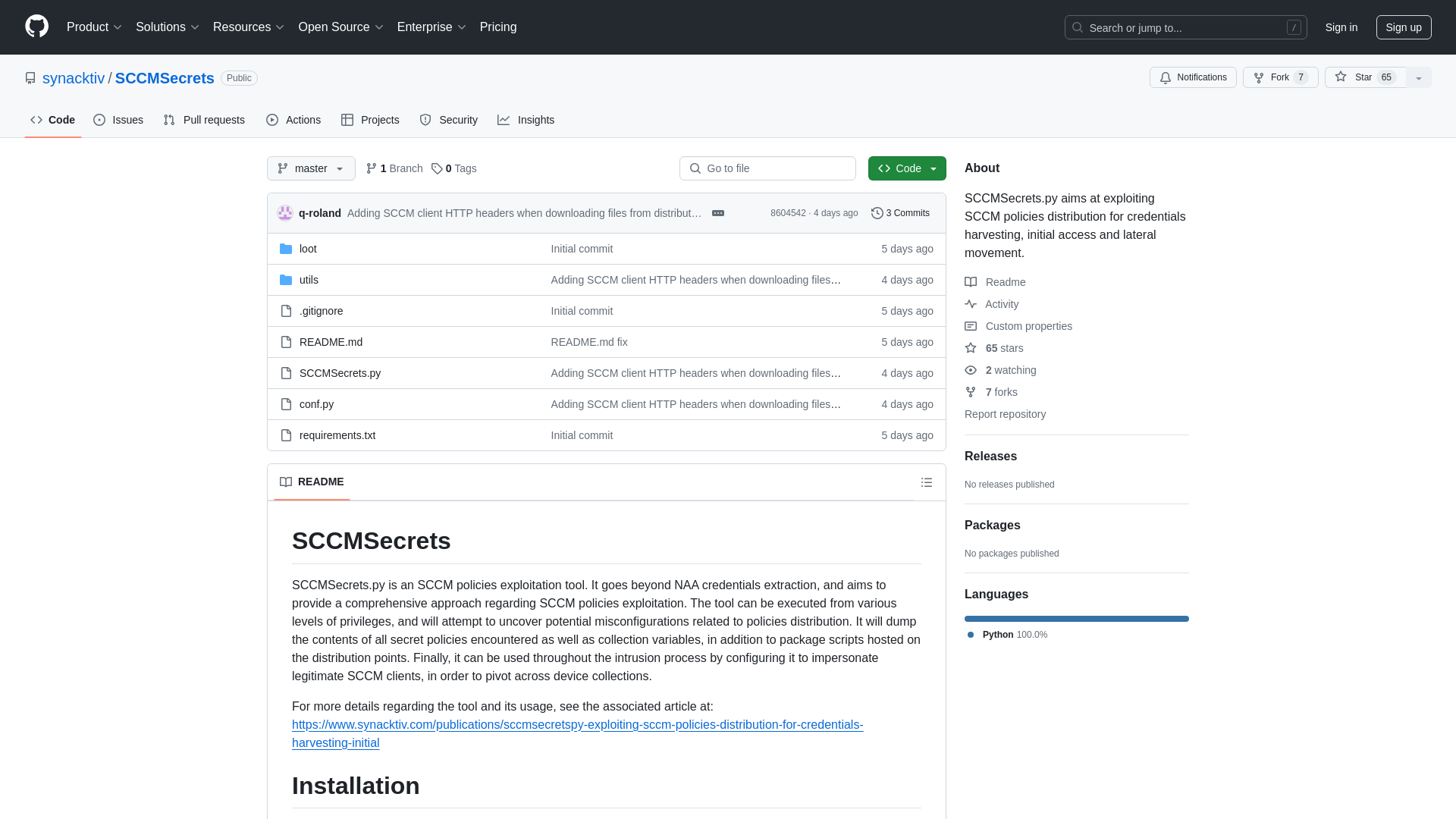The width and height of the screenshot is (1456, 819).
Task: Click the Pull requests icon
Action: coord(168,120)
